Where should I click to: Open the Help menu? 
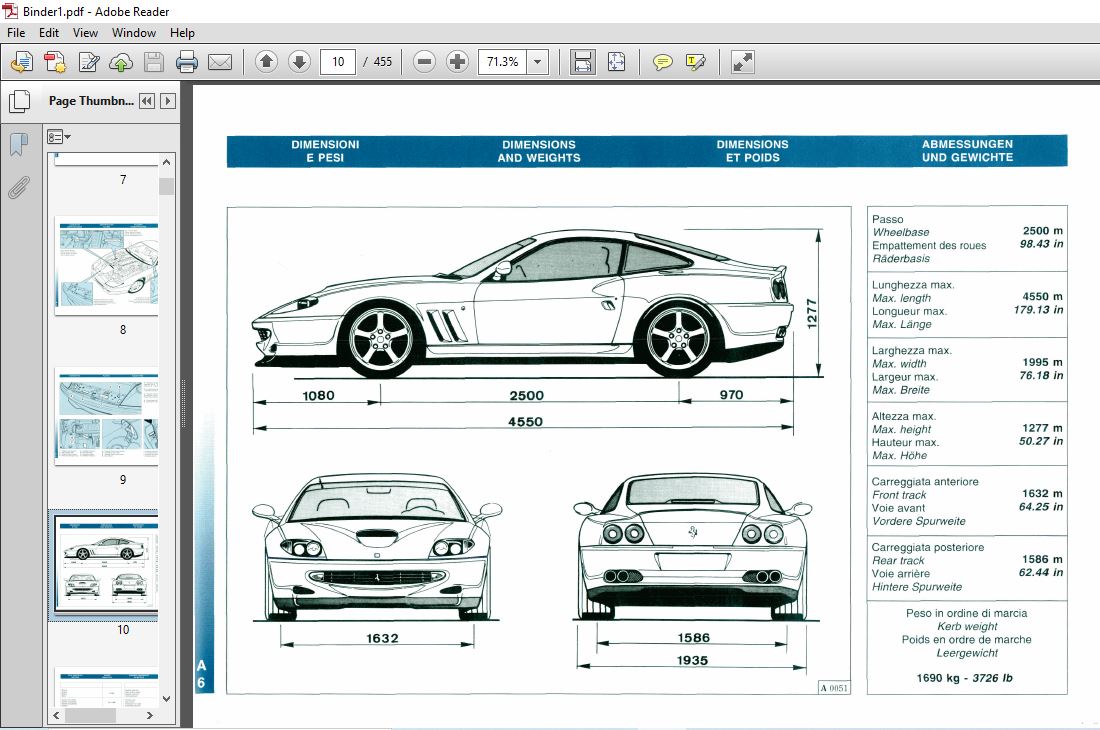182,32
